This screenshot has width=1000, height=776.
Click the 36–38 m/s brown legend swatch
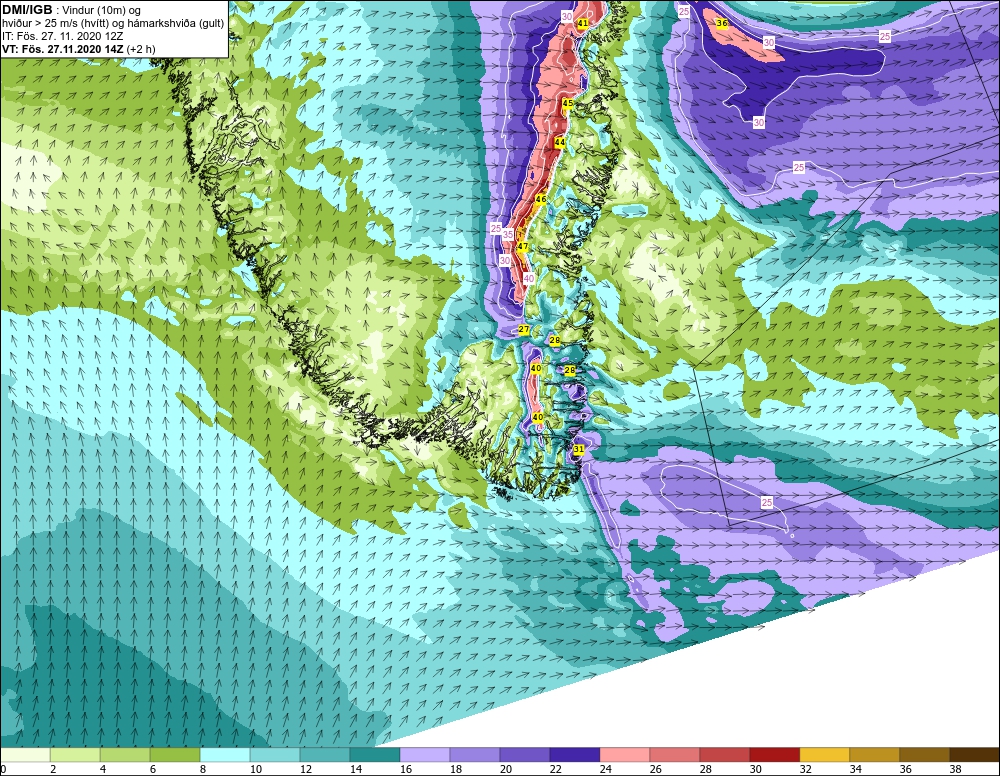coord(925,755)
